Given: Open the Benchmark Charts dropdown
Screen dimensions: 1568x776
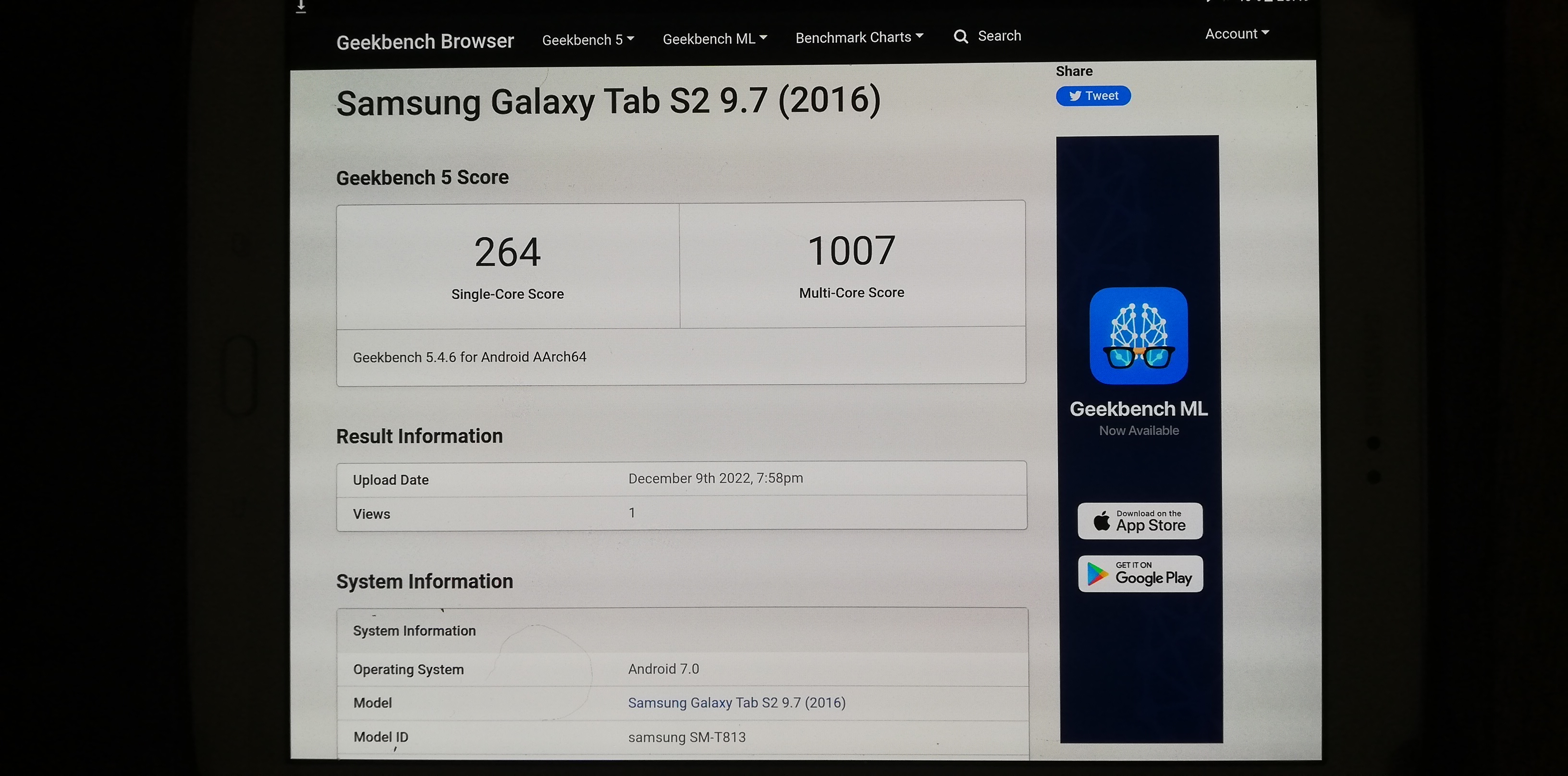Looking at the screenshot, I should [859, 37].
